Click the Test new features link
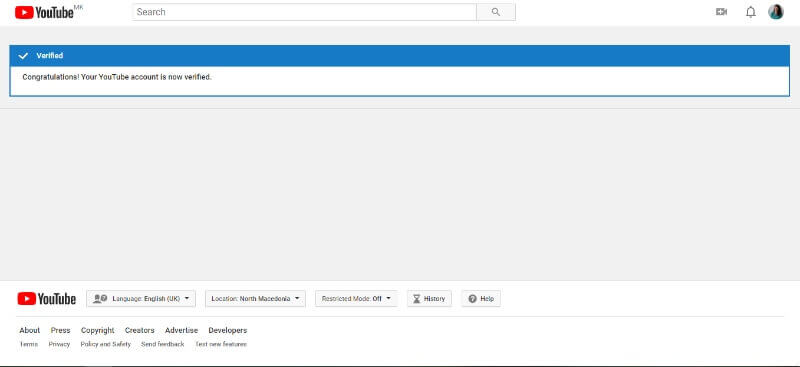This screenshot has height=367, width=800. [221, 345]
